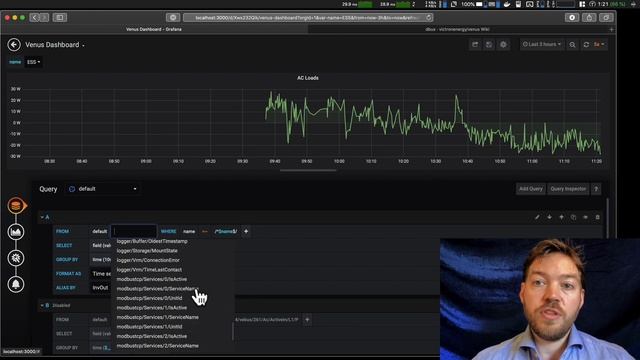This screenshot has height=360, width=640.
Task: Save the dashboard with the disk icon
Action: pyautogui.click(x=489, y=44)
